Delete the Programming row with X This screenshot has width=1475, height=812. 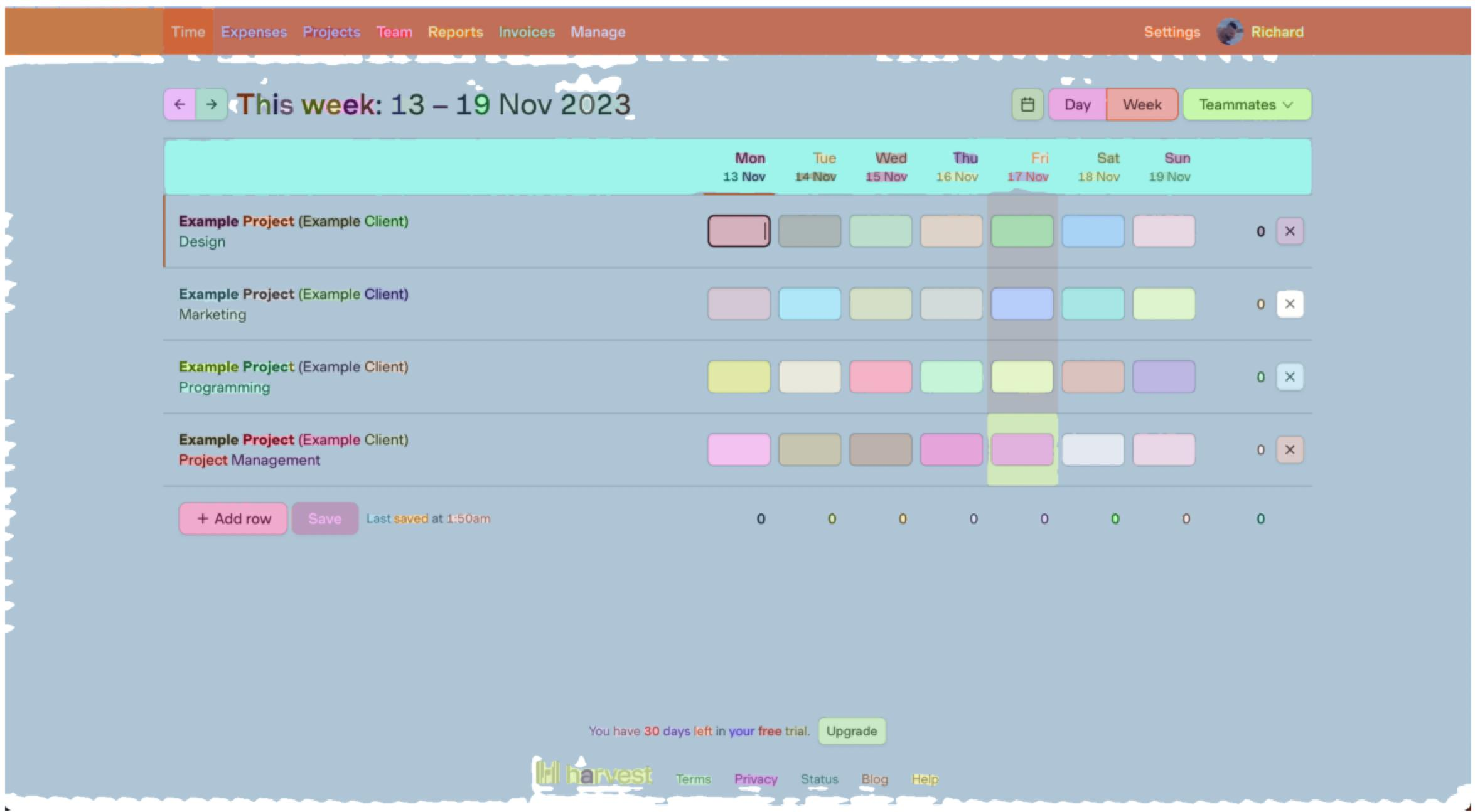pos(1289,377)
